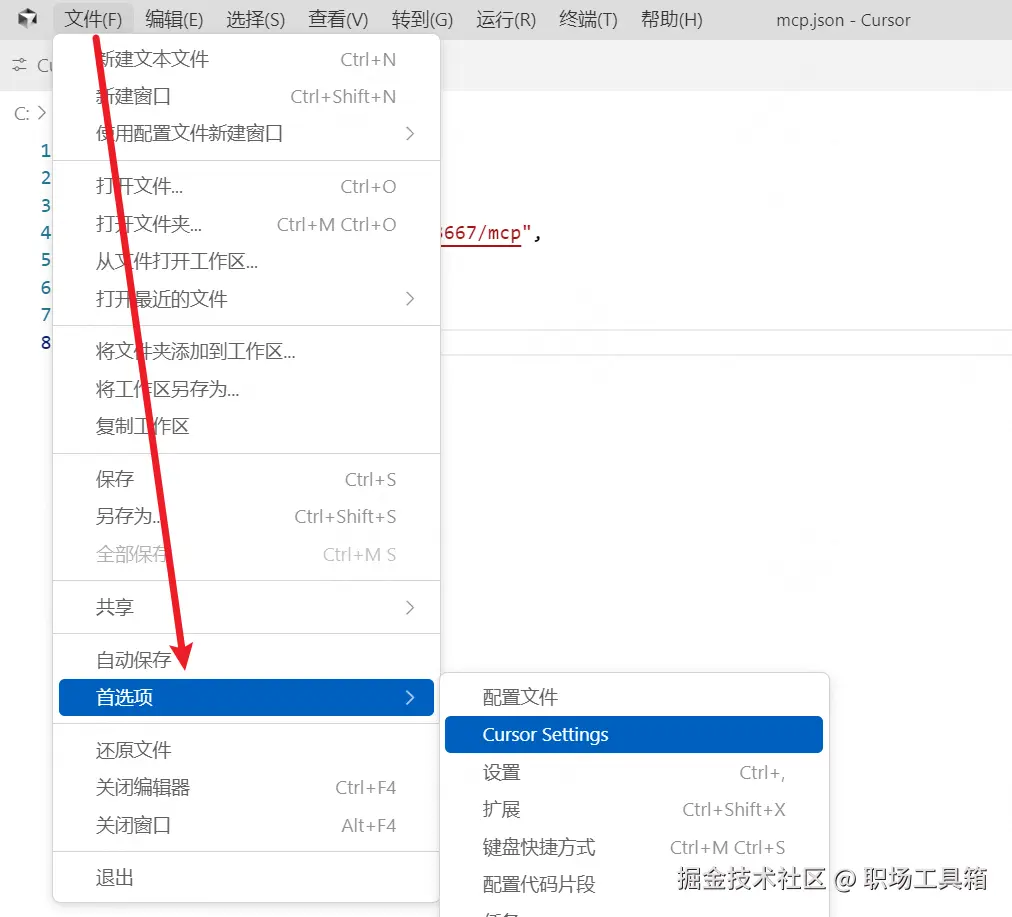Open the 终端(T) menu
This screenshot has width=1012, height=917.
coord(588,19)
